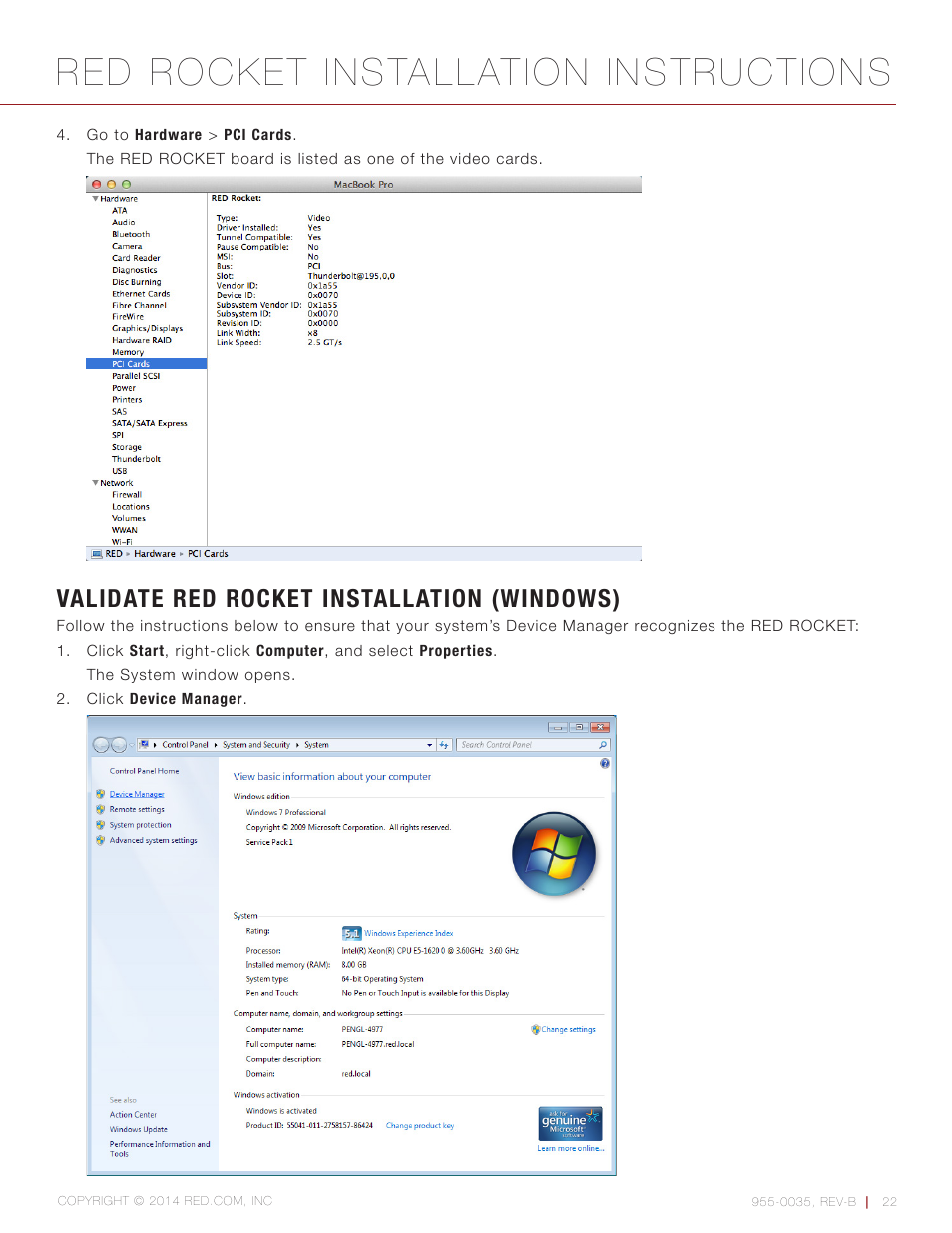952x1233 pixels.
Task: Select Parallel SCSI entry
Action: click(x=136, y=376)
